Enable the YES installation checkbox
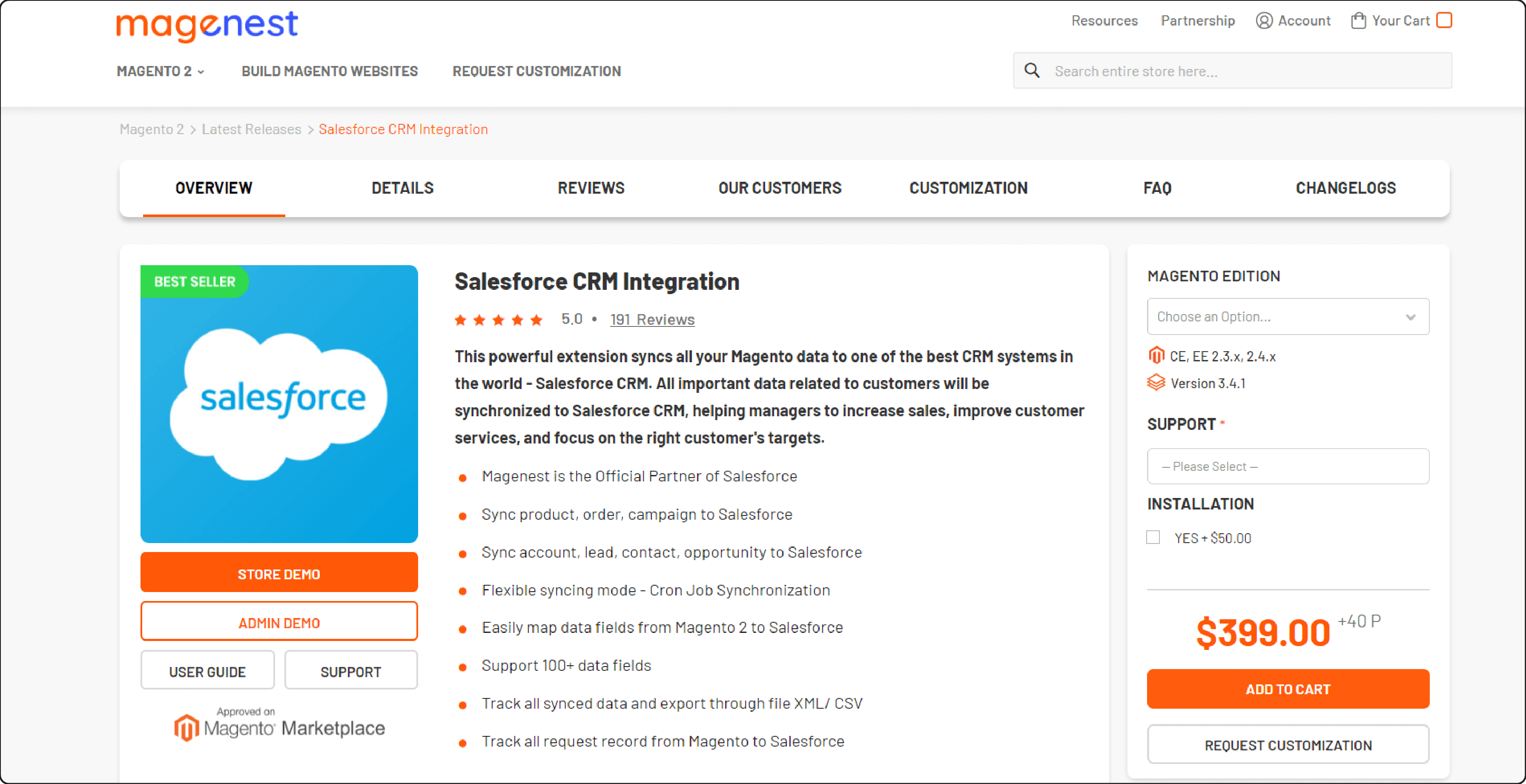Viewport: 1526px width, 784px height. point(1153,538)
